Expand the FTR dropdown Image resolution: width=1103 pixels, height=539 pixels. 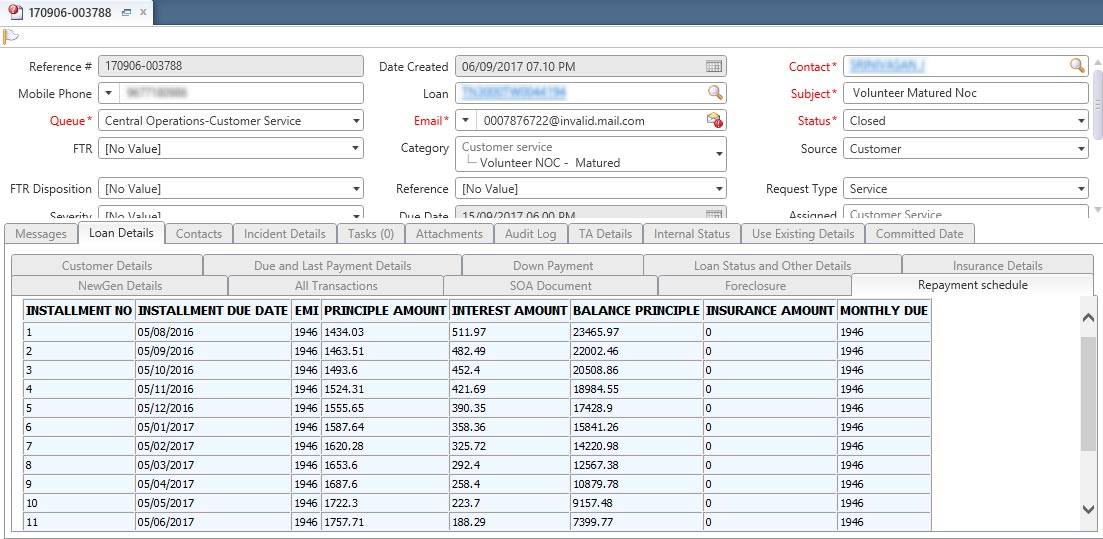[x=355, y=148]
